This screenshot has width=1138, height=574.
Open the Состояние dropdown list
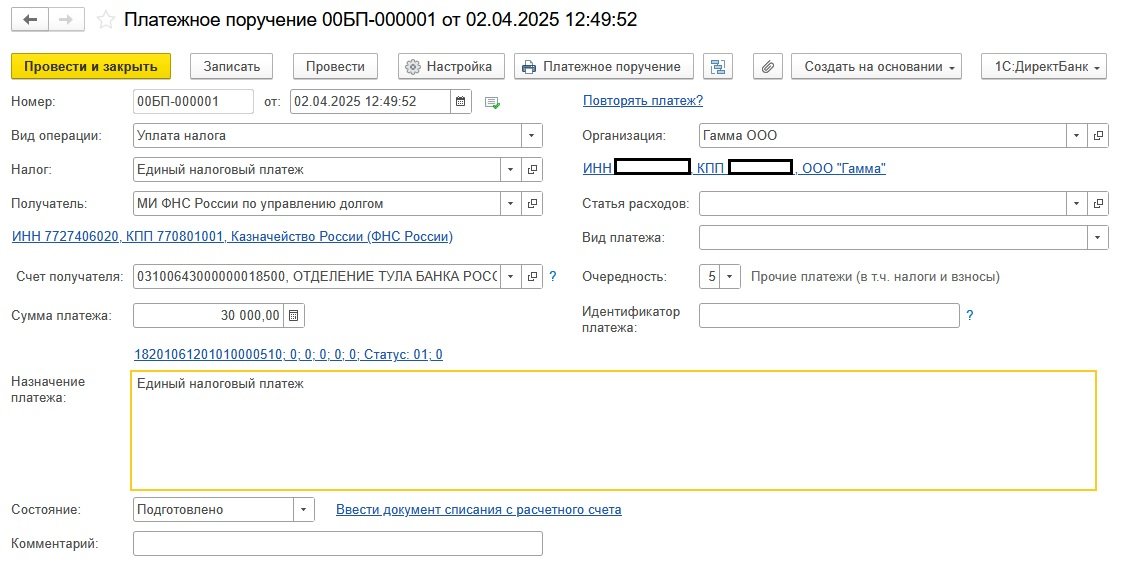(x=304, y=510)
